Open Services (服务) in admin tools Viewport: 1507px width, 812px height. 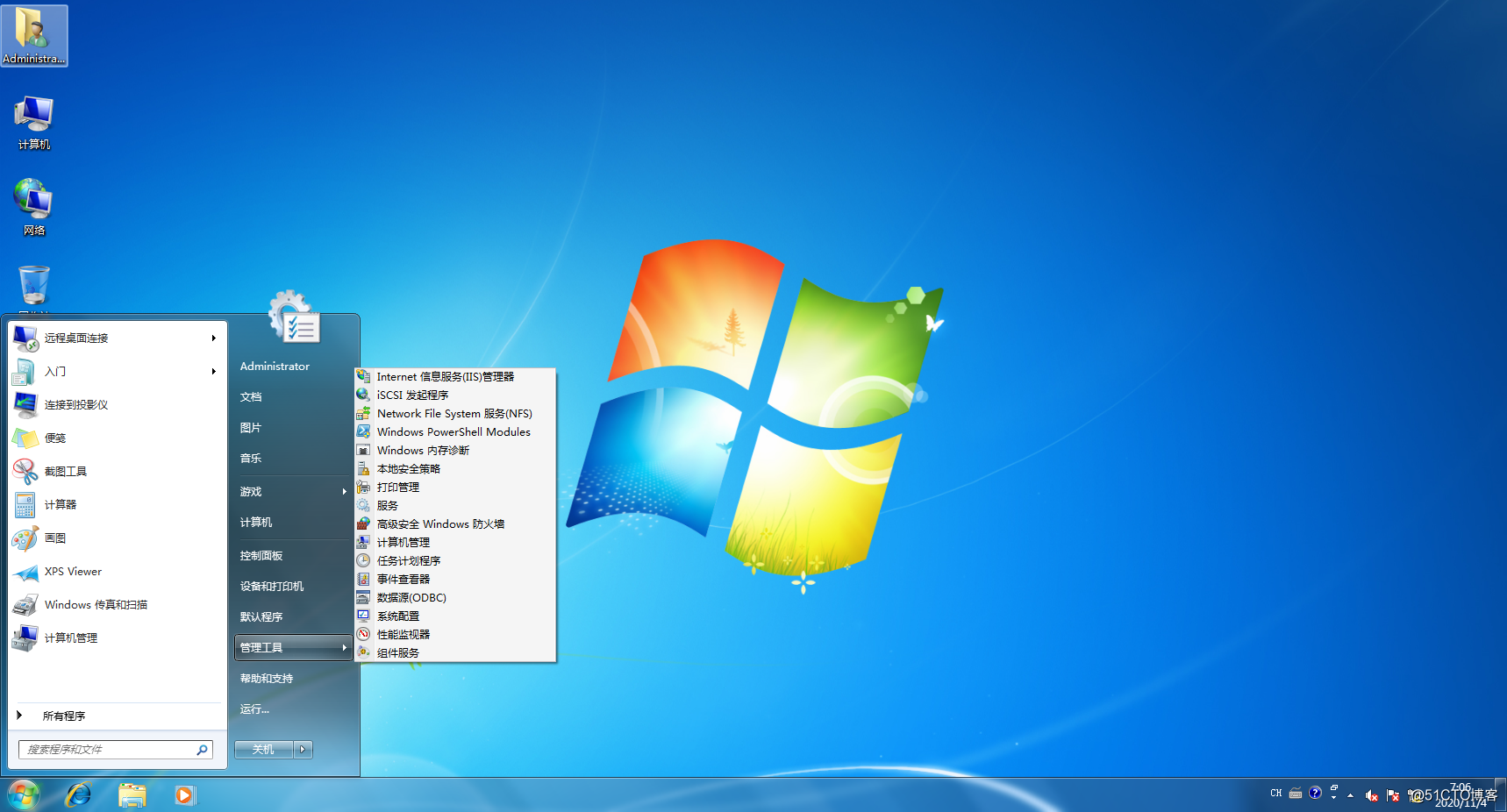455,505
